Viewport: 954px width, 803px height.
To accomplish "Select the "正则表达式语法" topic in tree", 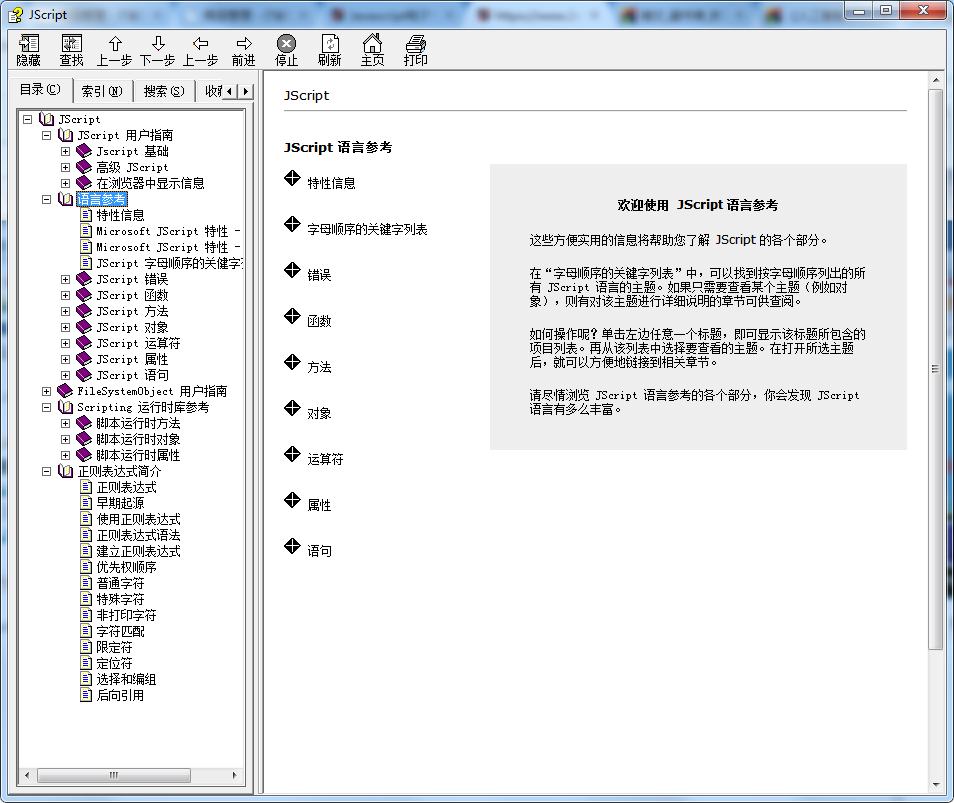I will tap(138, 535).
